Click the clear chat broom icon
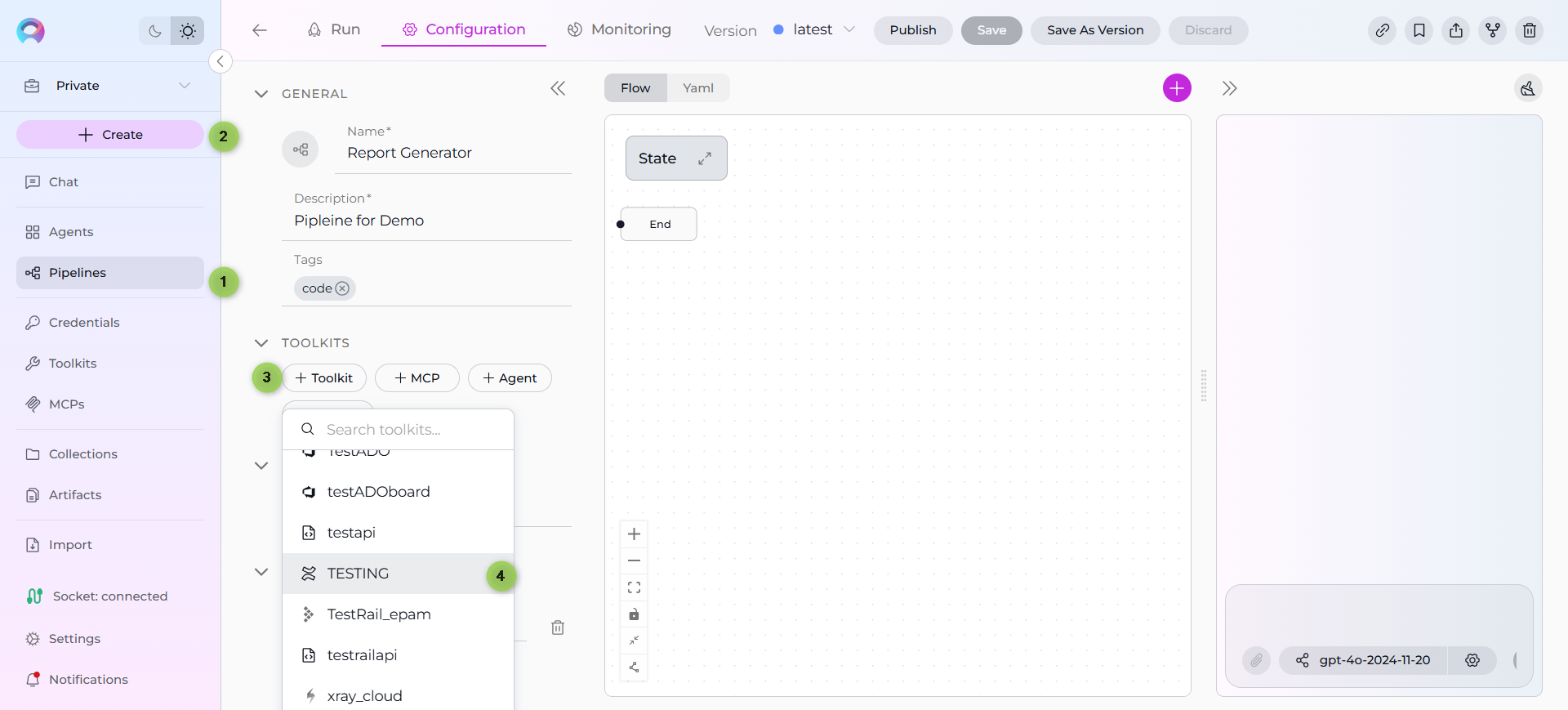 1527,88
